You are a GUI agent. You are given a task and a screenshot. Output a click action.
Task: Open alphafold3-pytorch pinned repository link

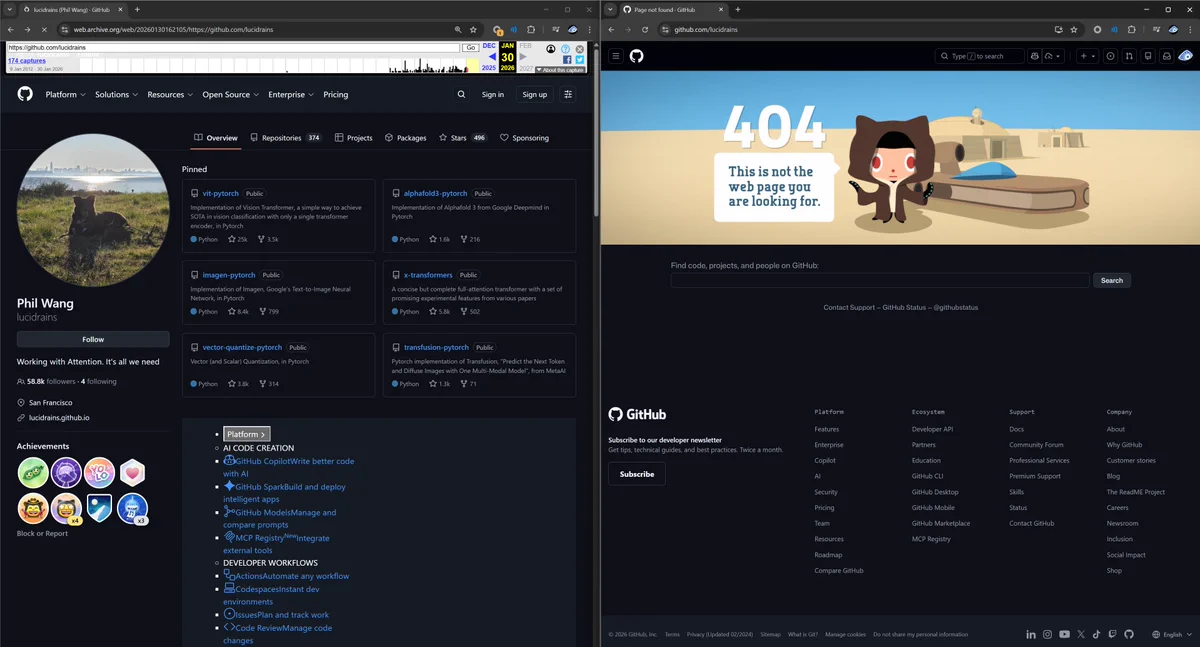point(436,193)
